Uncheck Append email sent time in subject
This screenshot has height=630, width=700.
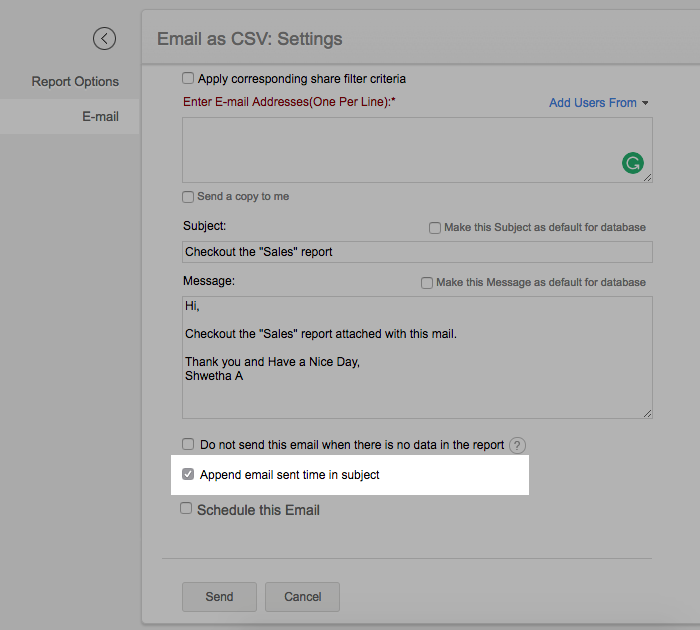tap(188, 475)
